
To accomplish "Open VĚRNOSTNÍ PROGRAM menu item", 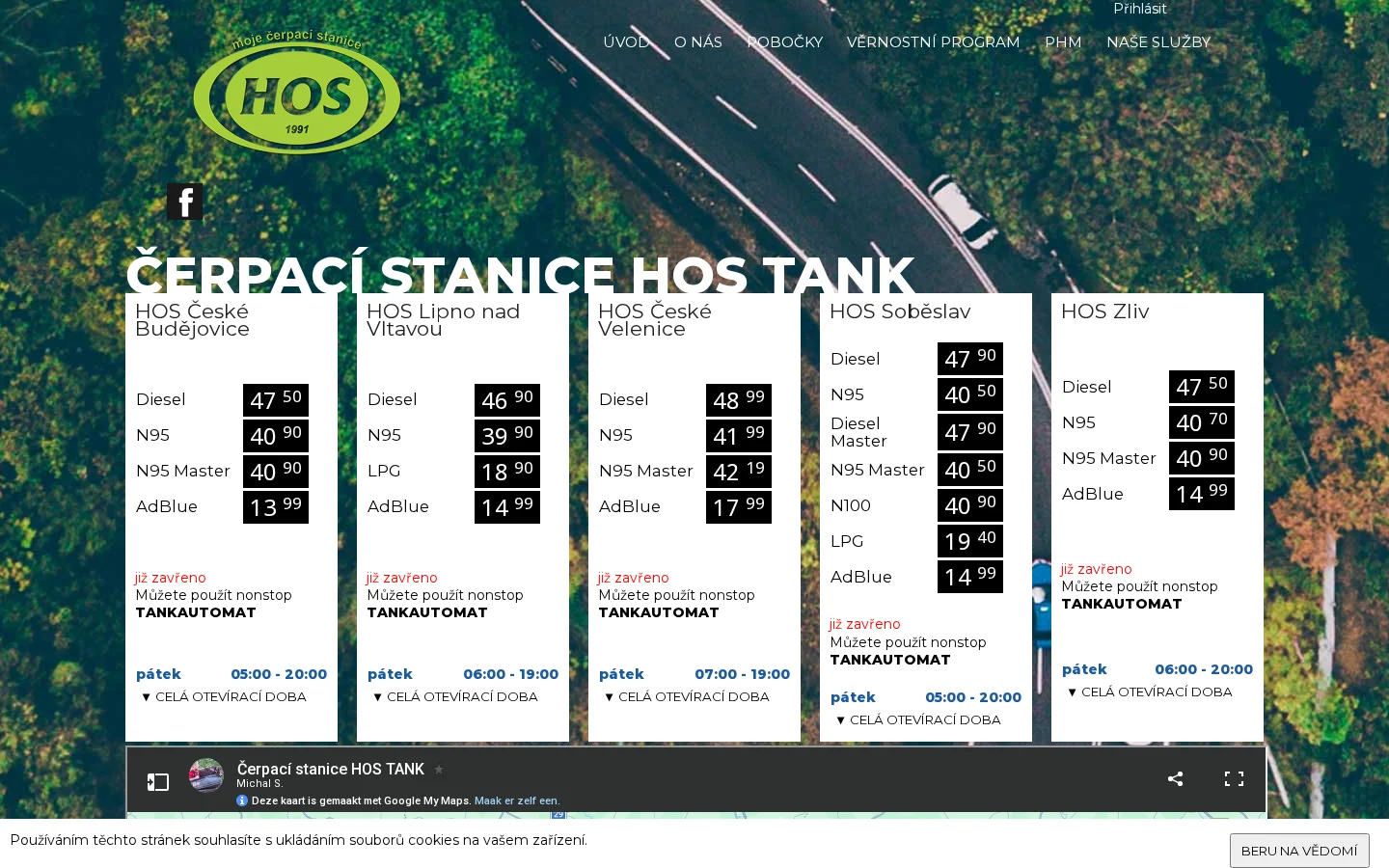I will pos(934,42).
